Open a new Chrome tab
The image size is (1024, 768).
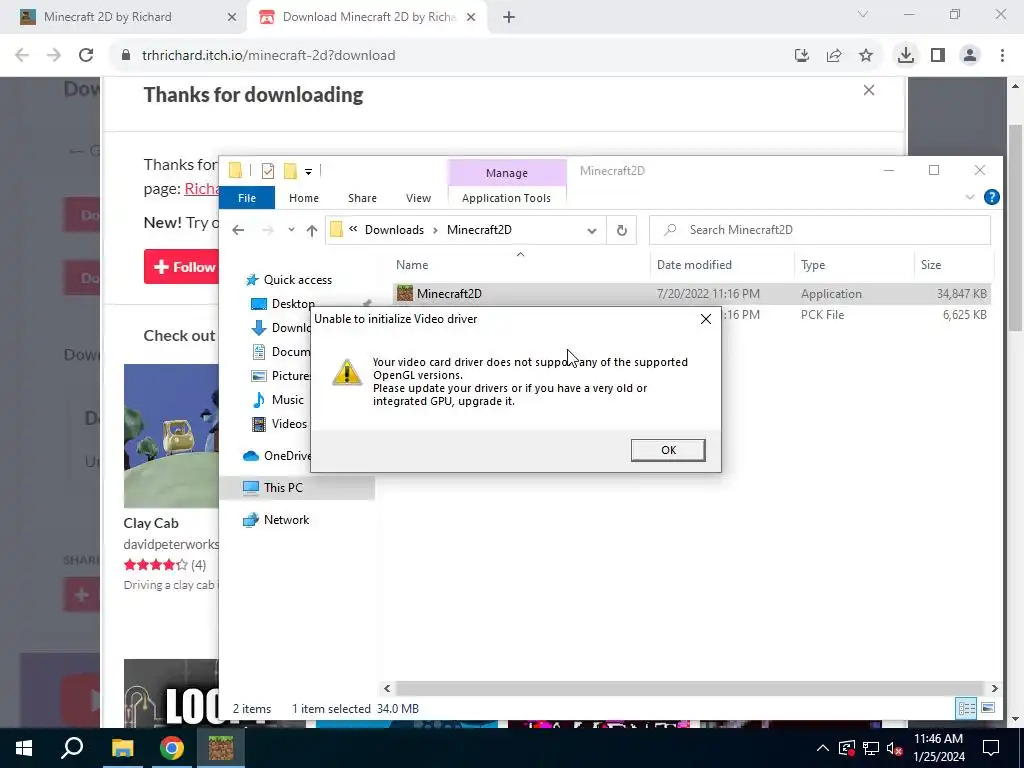coord(509,18)
